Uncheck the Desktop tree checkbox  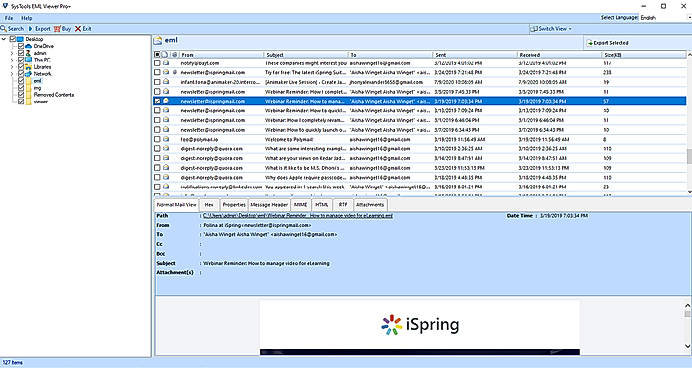[x=13, y=39]
